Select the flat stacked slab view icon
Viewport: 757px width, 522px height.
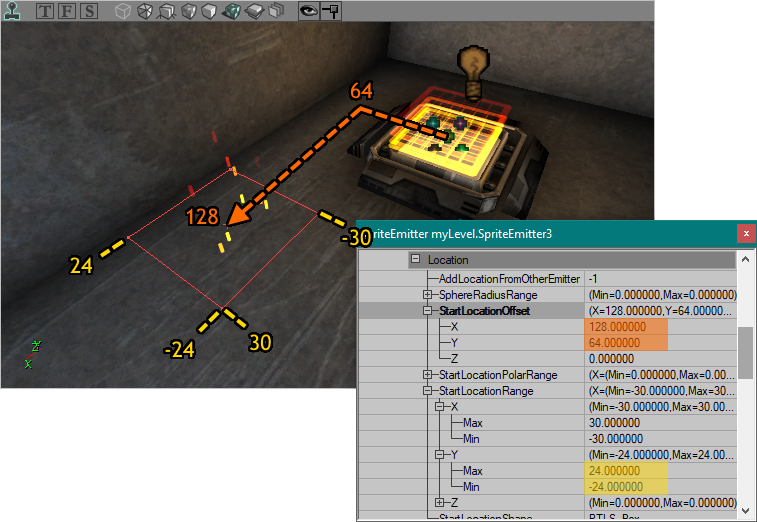[254, 11]
